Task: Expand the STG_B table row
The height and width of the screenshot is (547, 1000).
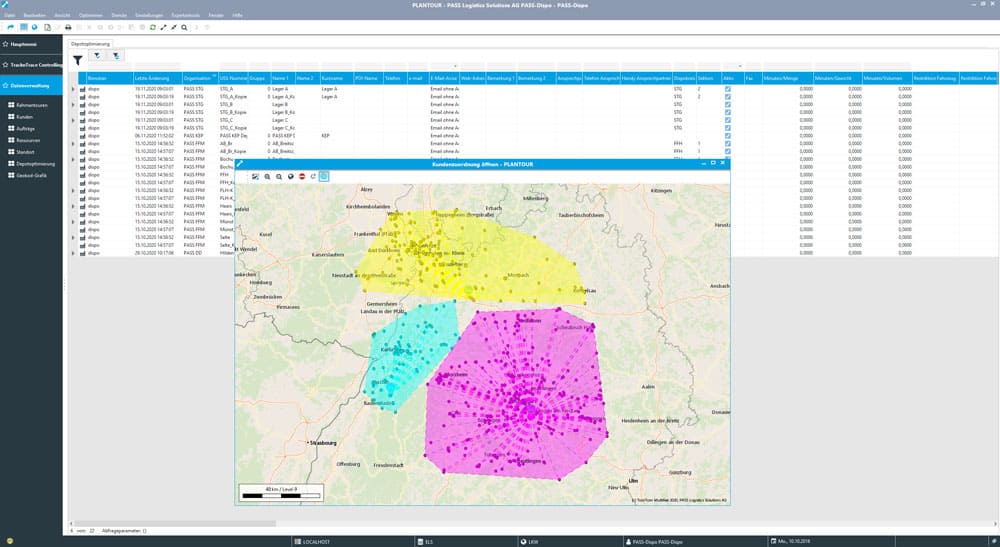Action: tap(73, 105)
